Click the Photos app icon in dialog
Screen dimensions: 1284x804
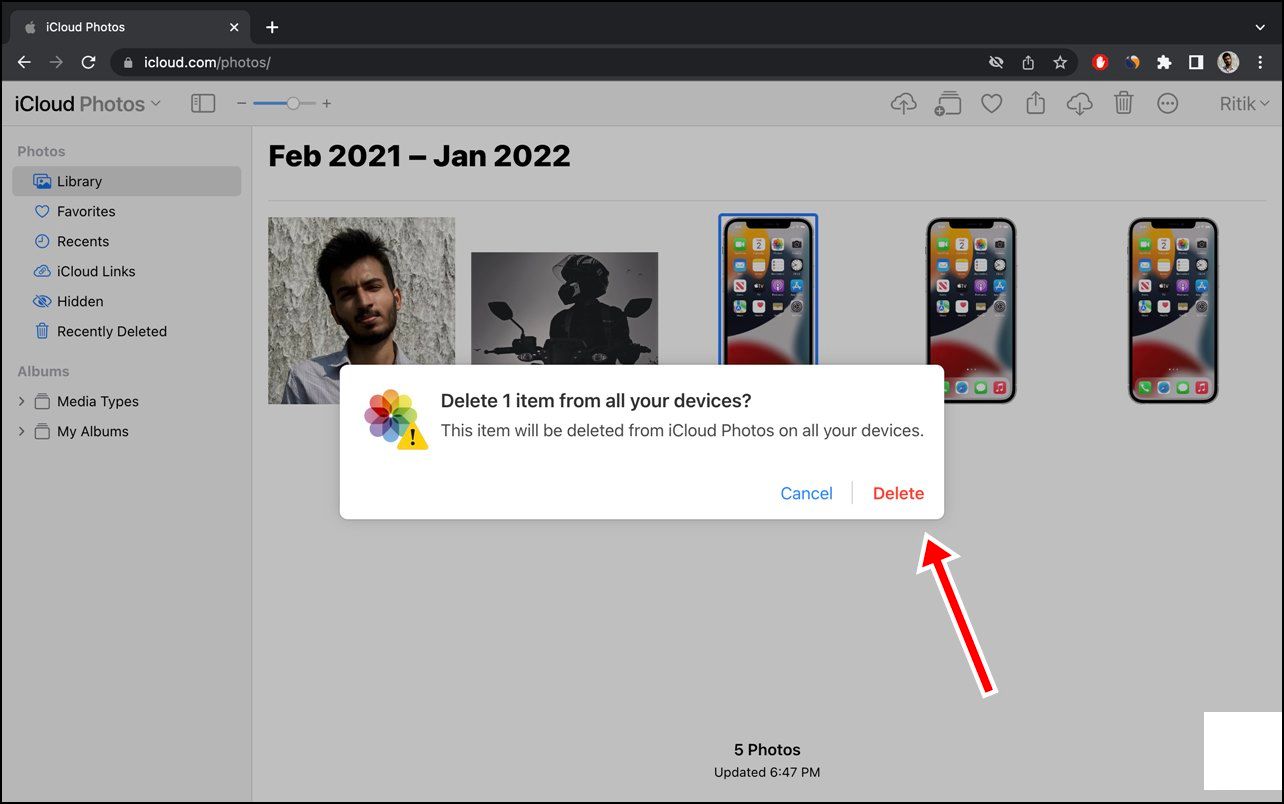(396, 419)
